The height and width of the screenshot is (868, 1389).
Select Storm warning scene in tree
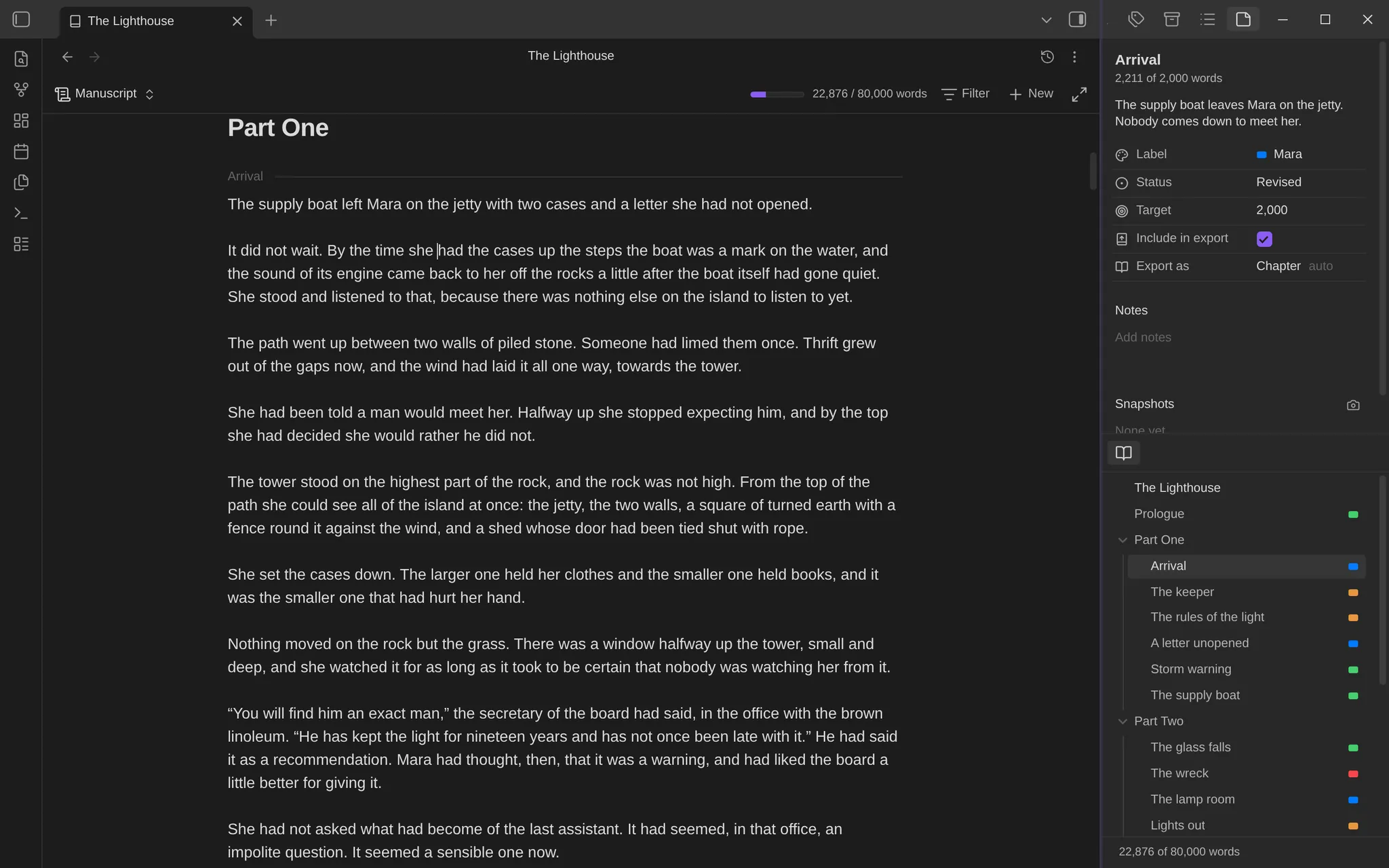pos(1246,669)
